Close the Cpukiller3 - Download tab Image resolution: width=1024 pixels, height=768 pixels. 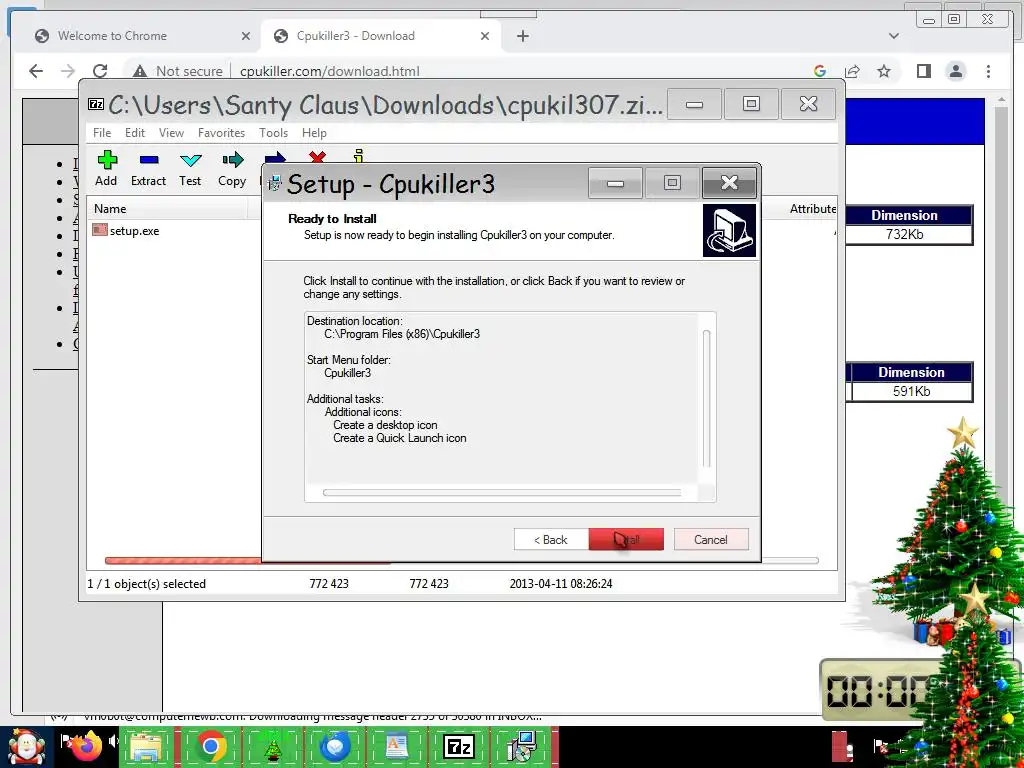[485, 36]
